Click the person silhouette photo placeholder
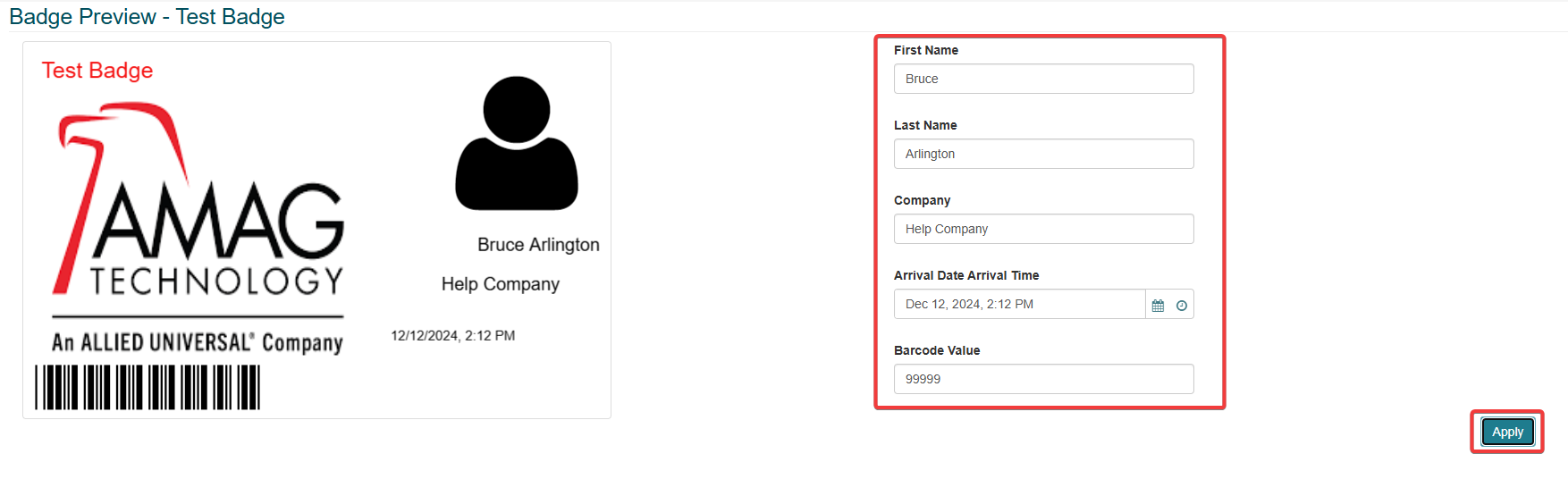 coord(517,144)
